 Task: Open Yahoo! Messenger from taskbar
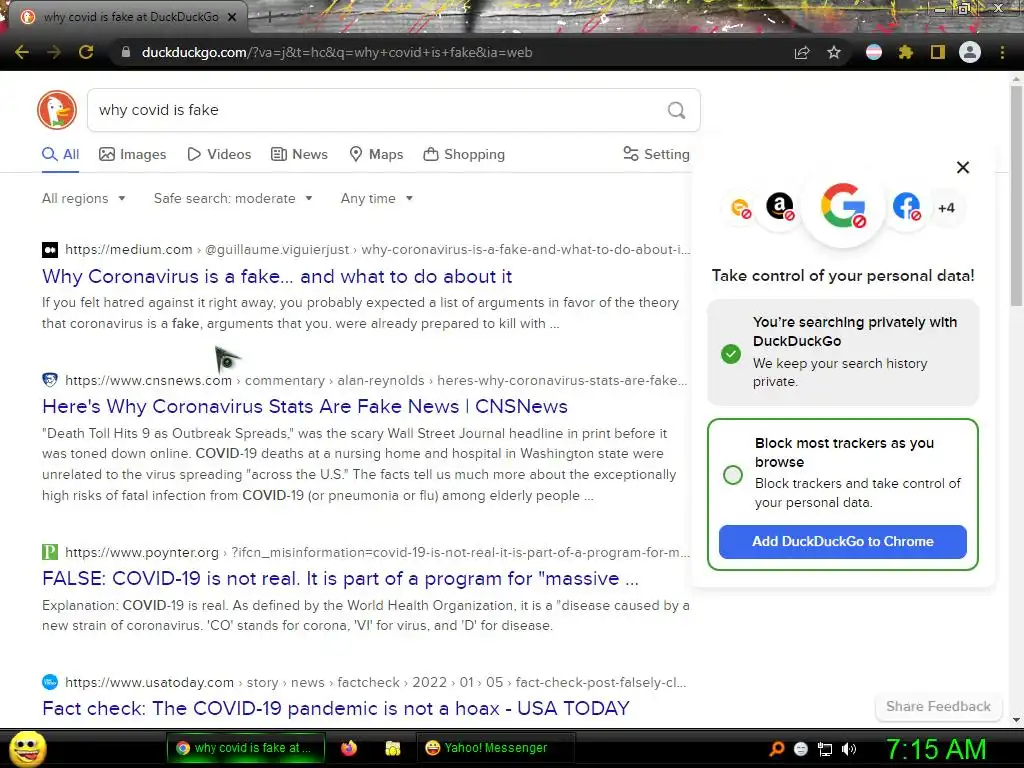(x=495, y=748)
